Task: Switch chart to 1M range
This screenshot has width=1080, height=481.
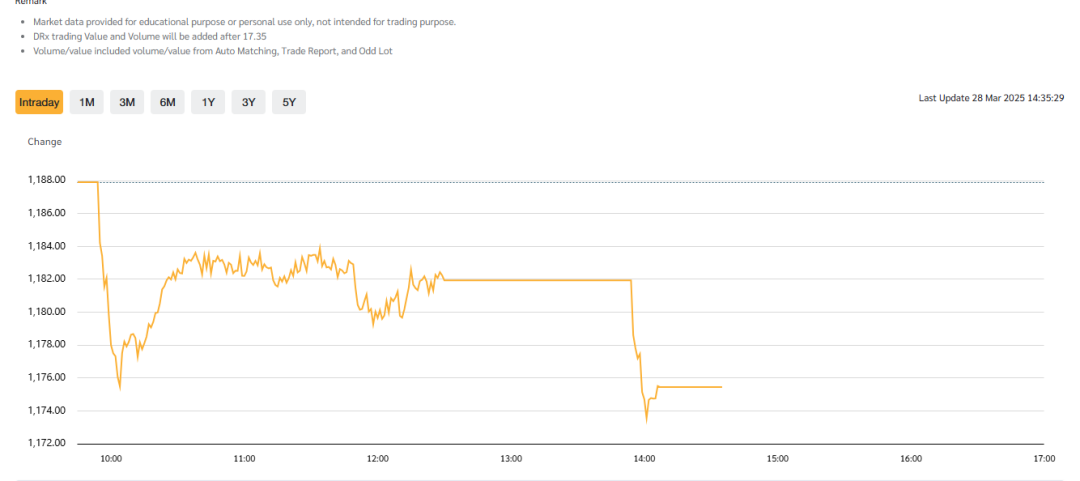Action: click(87, 102)
